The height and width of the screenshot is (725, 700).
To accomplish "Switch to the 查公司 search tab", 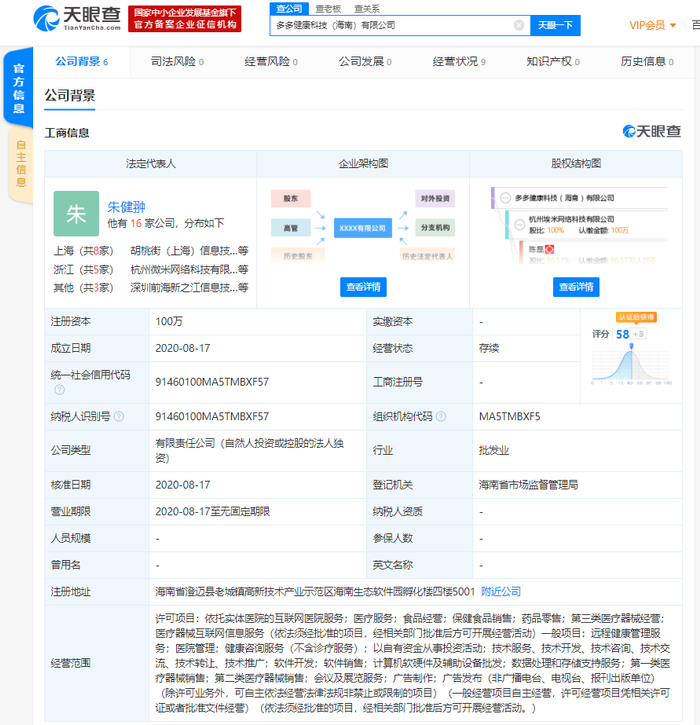I will coord(289,8).
